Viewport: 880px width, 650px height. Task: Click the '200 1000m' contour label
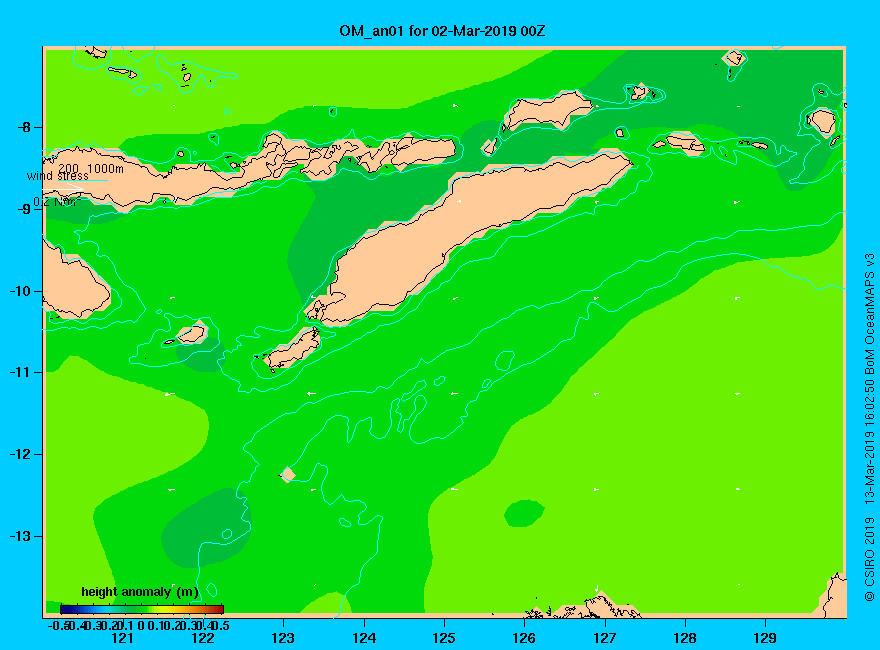[x=91, y=168]
